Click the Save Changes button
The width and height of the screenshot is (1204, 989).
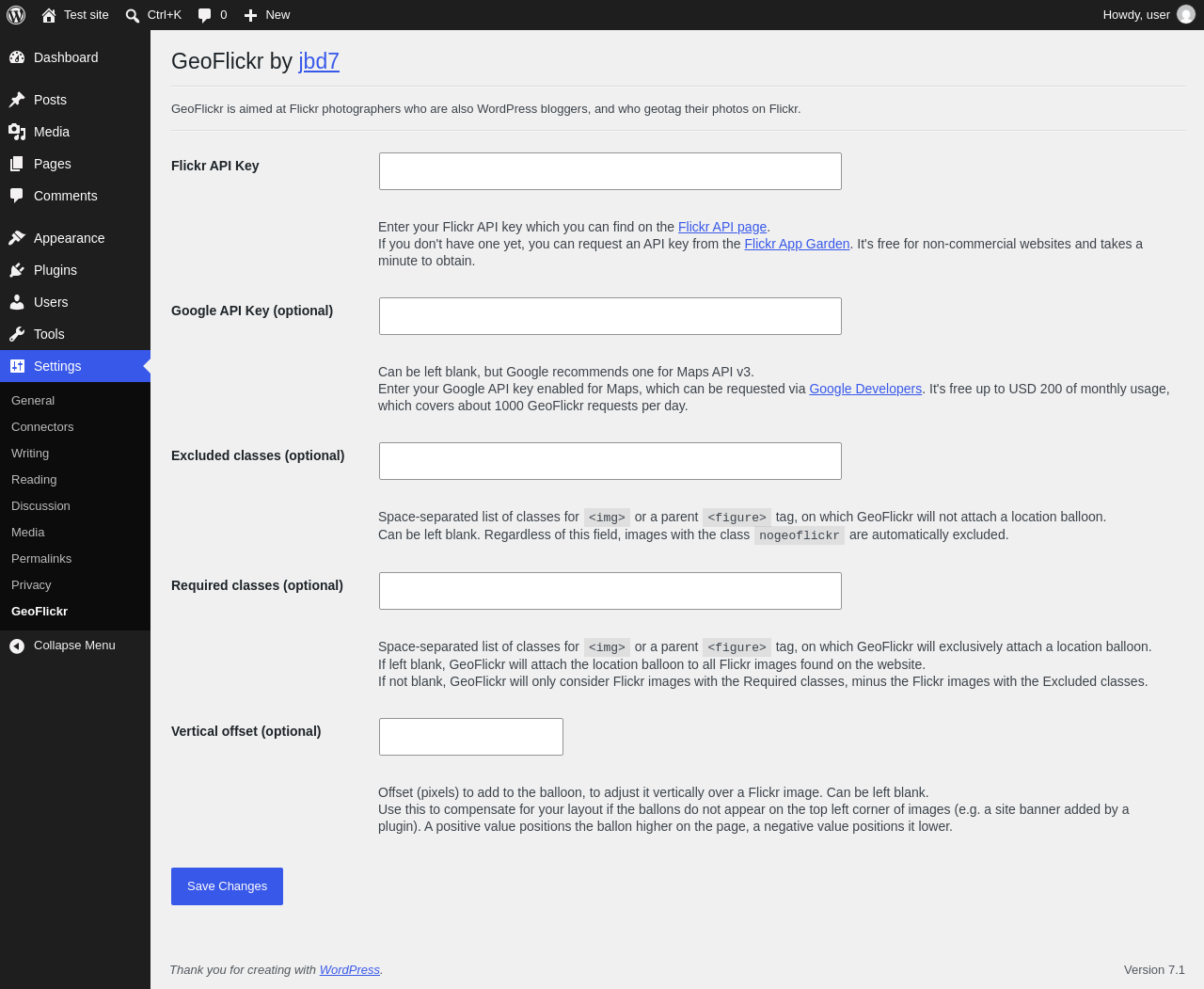tap(227, 886)
